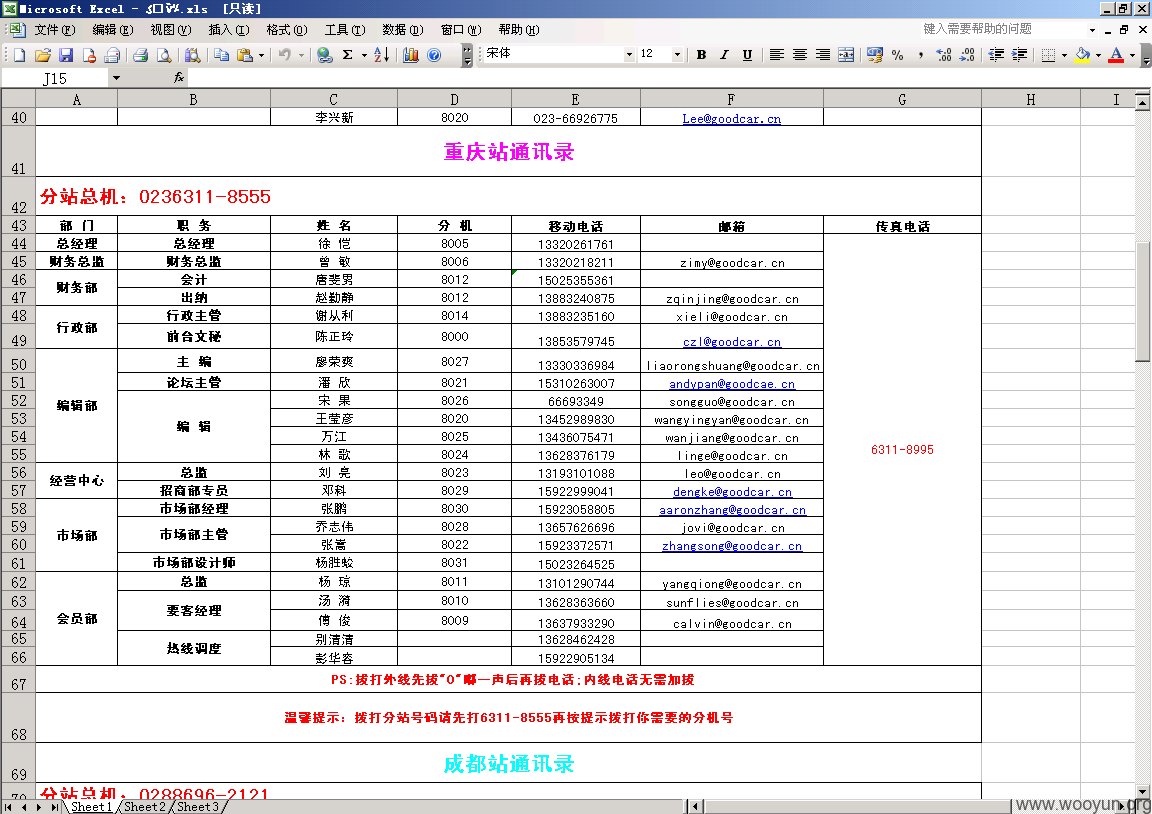Toggle Bold formatting

click(x=702, y=54)
